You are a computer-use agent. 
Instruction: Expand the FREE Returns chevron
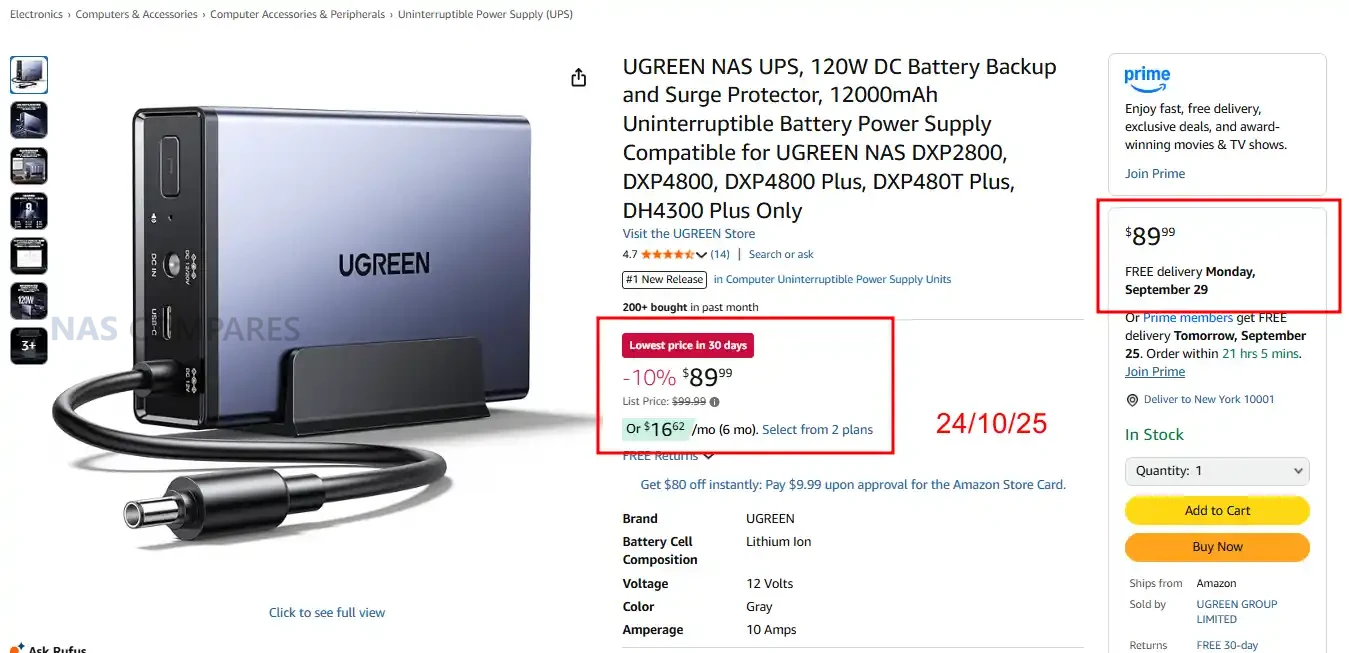709,456
